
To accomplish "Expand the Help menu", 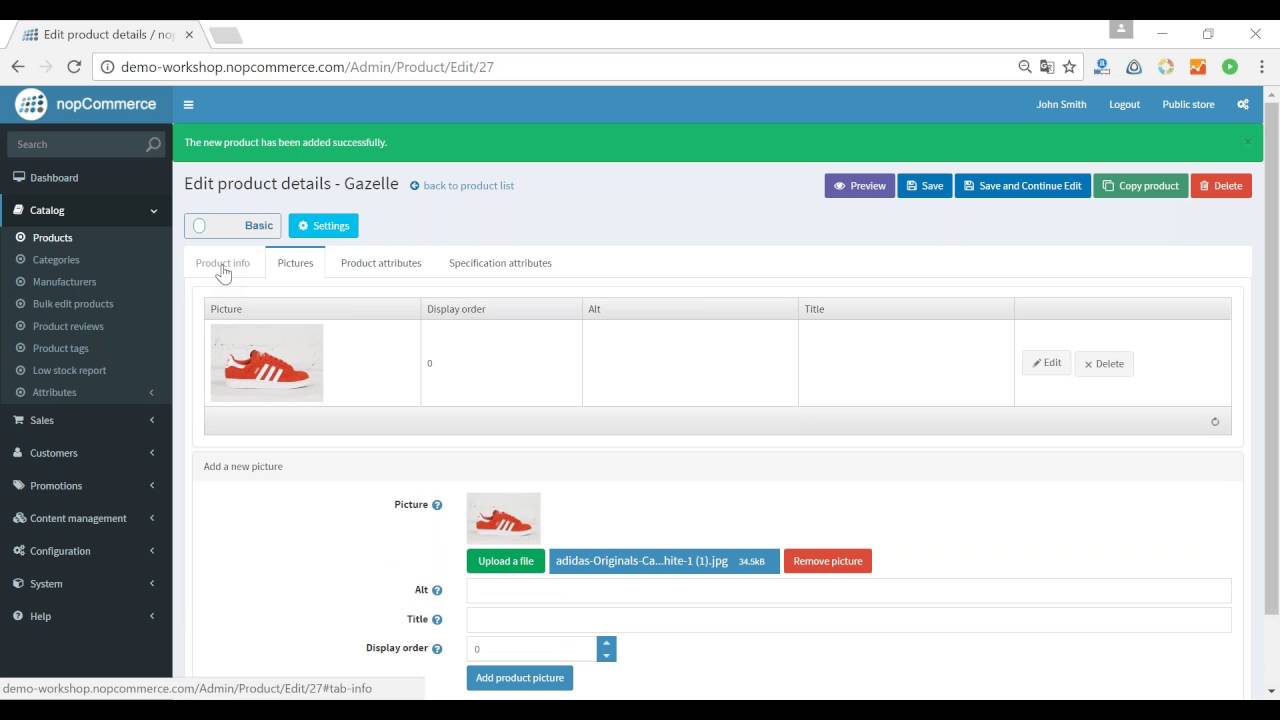I will click(x=86, y=616).
